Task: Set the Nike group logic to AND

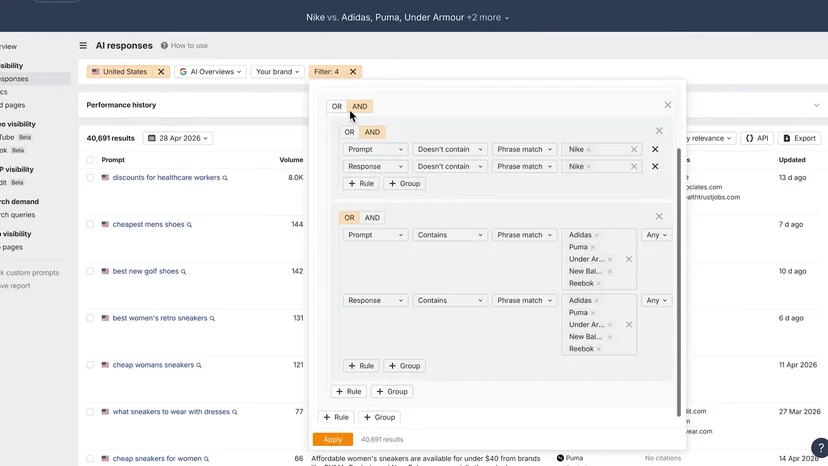Action: point(372,132)
